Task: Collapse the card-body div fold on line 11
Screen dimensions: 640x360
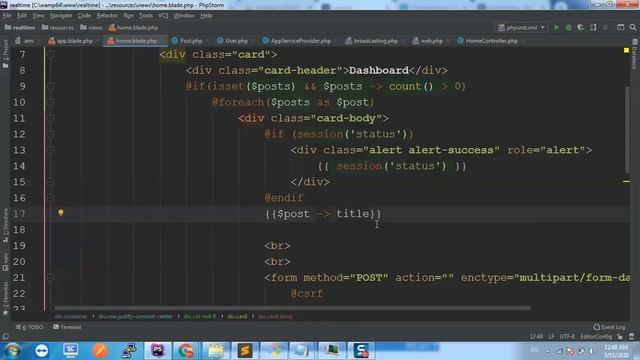Action: point(51,118)
